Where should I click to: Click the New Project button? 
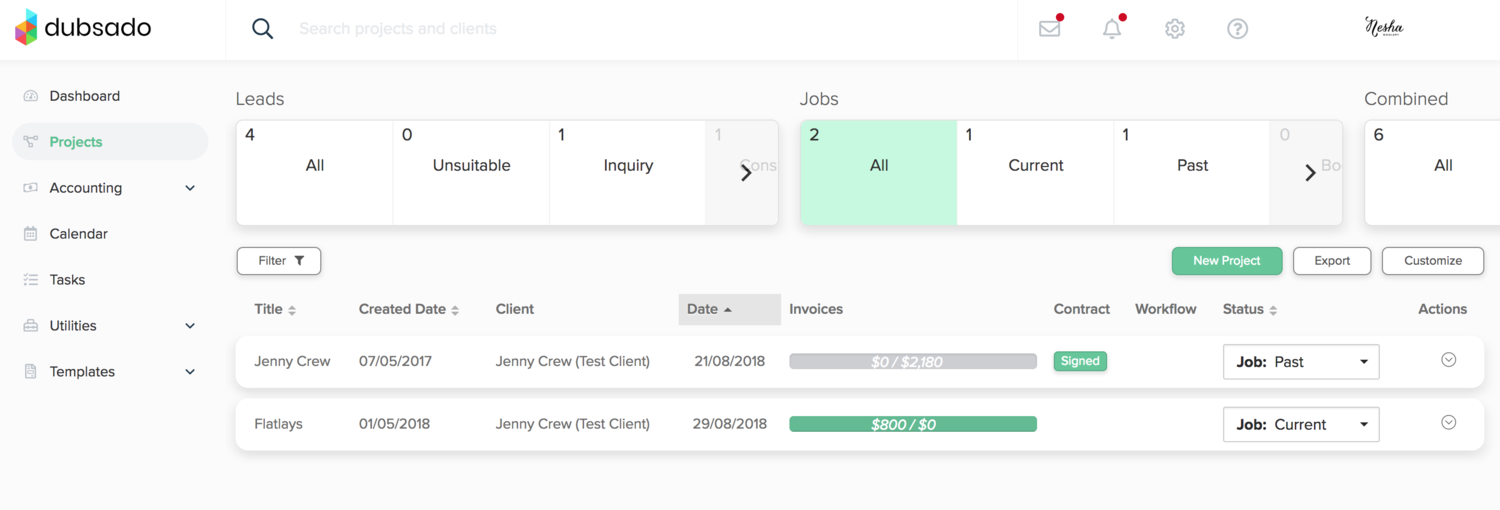click(x=1226, y=261)
